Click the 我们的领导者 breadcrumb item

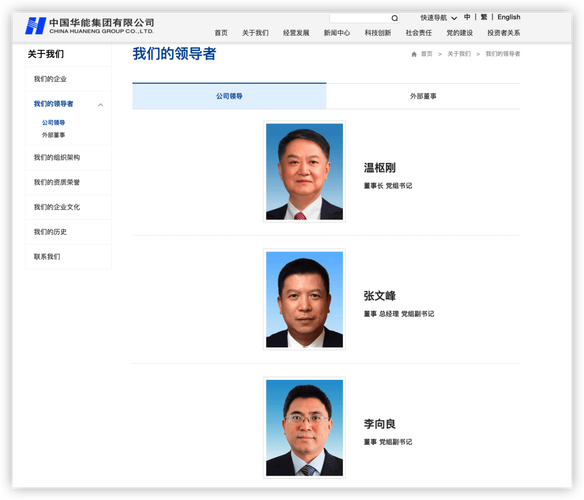point(503,54)
